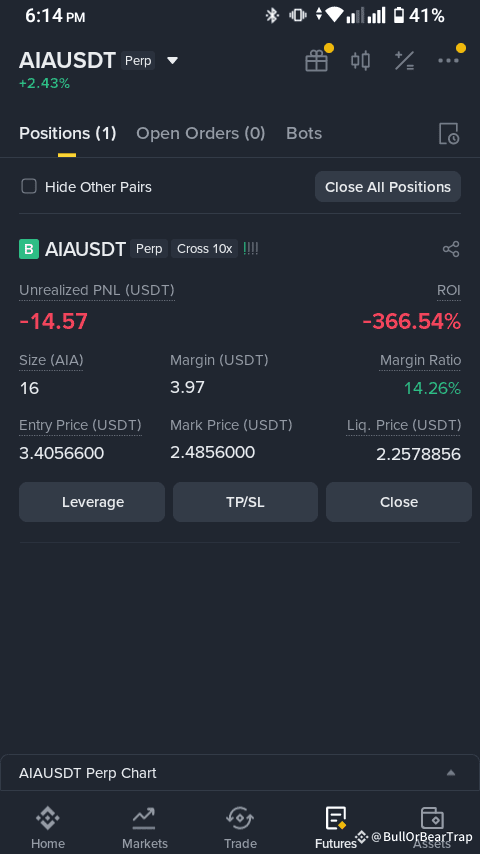Open the futures calculator icon
Screen dimensions: 480x854
click(404, 60)
